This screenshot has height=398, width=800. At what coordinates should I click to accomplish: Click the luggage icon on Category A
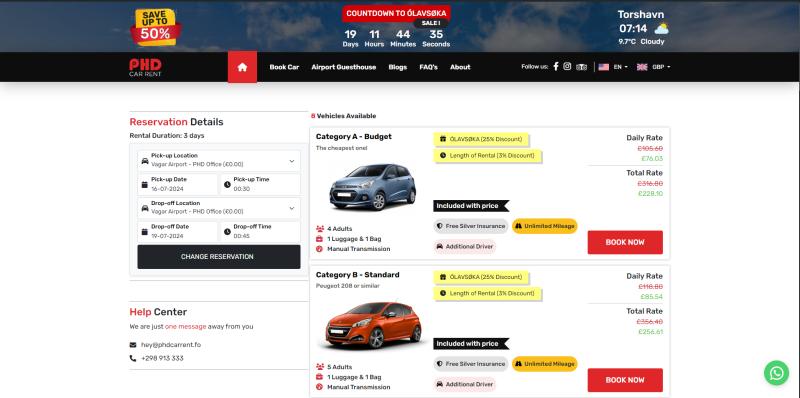point(319,239)
